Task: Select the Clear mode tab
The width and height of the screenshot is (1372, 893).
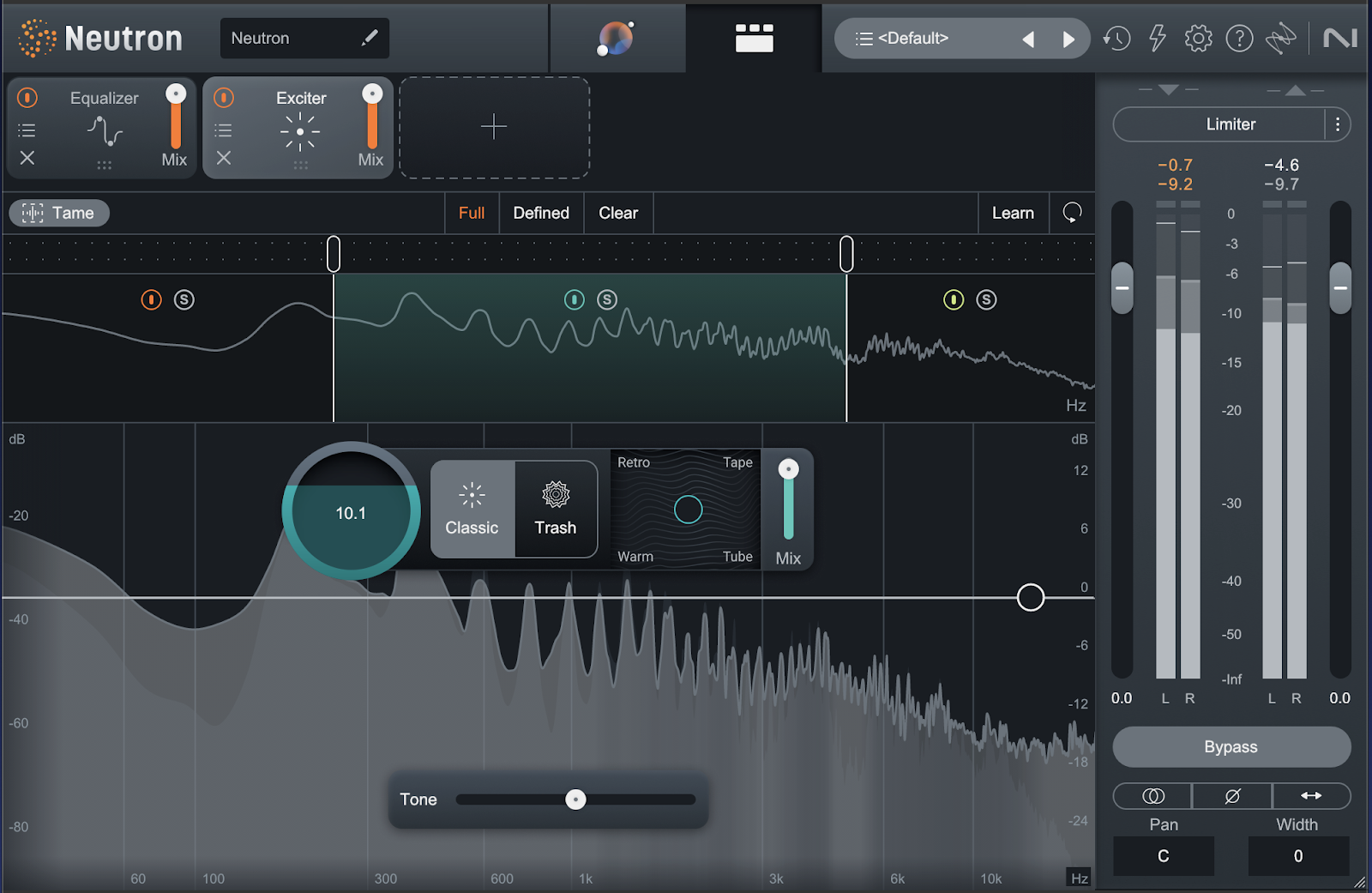Action: pyautogui.click(x=618, y=213)
